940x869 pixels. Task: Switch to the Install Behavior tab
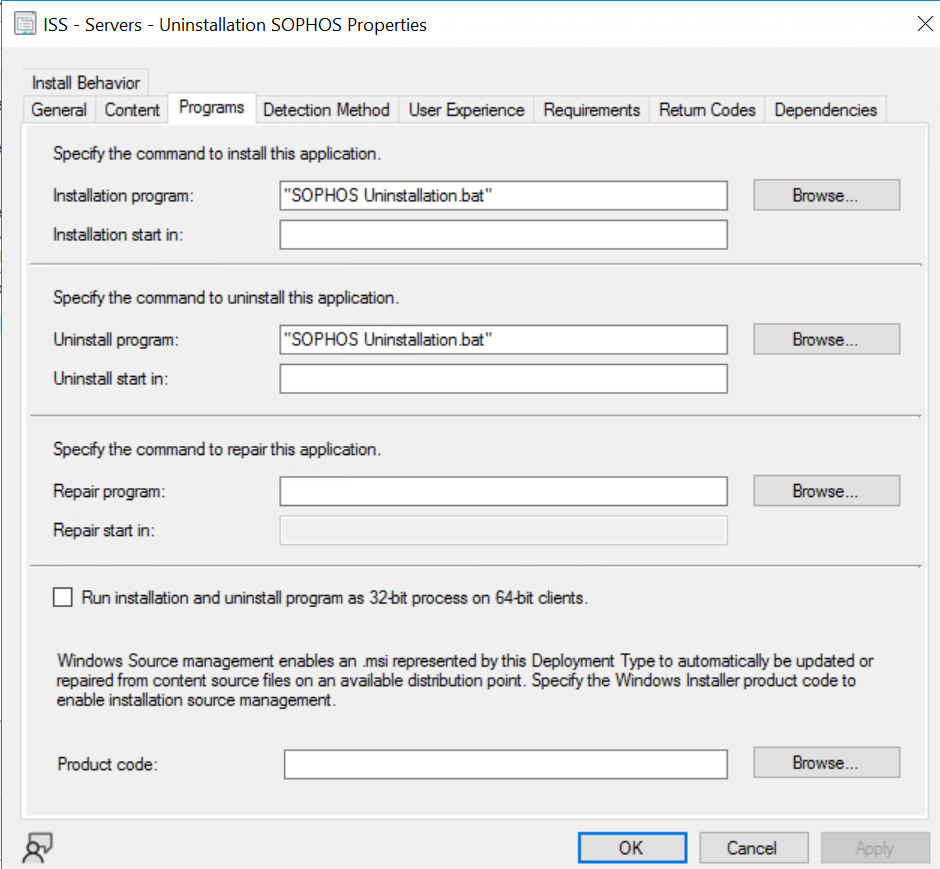85,83
